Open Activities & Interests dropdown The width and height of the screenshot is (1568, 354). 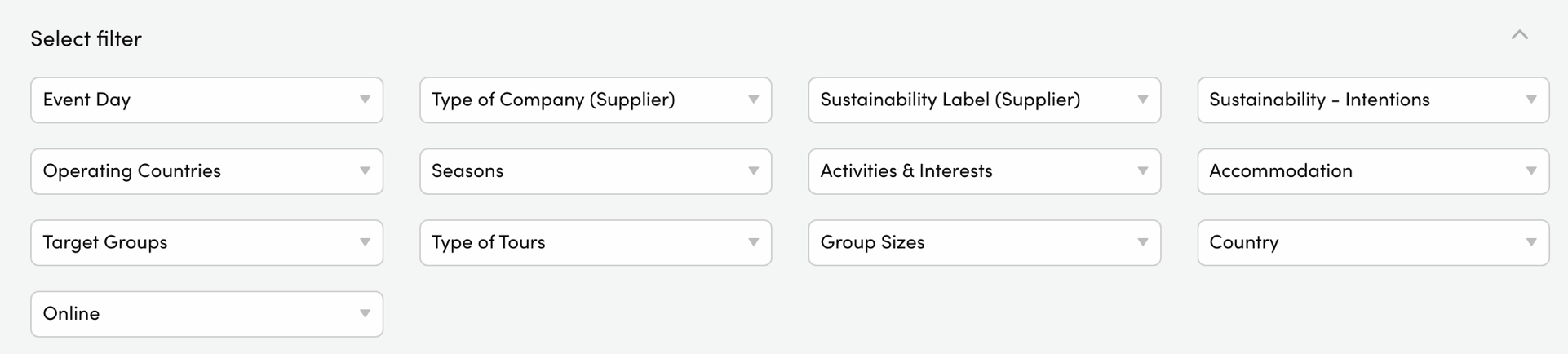pyautogui.click(x=984, y=171)
